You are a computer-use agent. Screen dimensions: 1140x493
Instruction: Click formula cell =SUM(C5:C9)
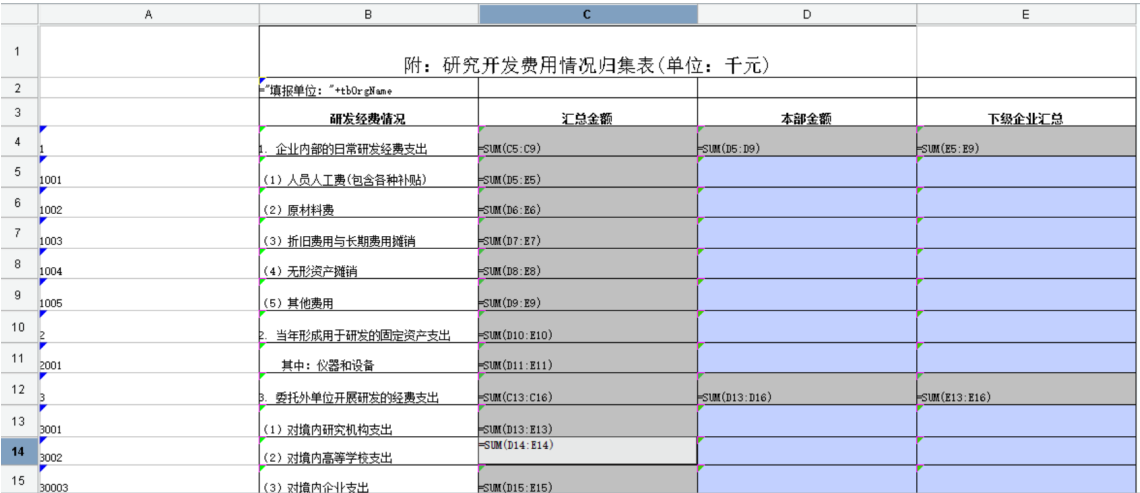point(588,140)
